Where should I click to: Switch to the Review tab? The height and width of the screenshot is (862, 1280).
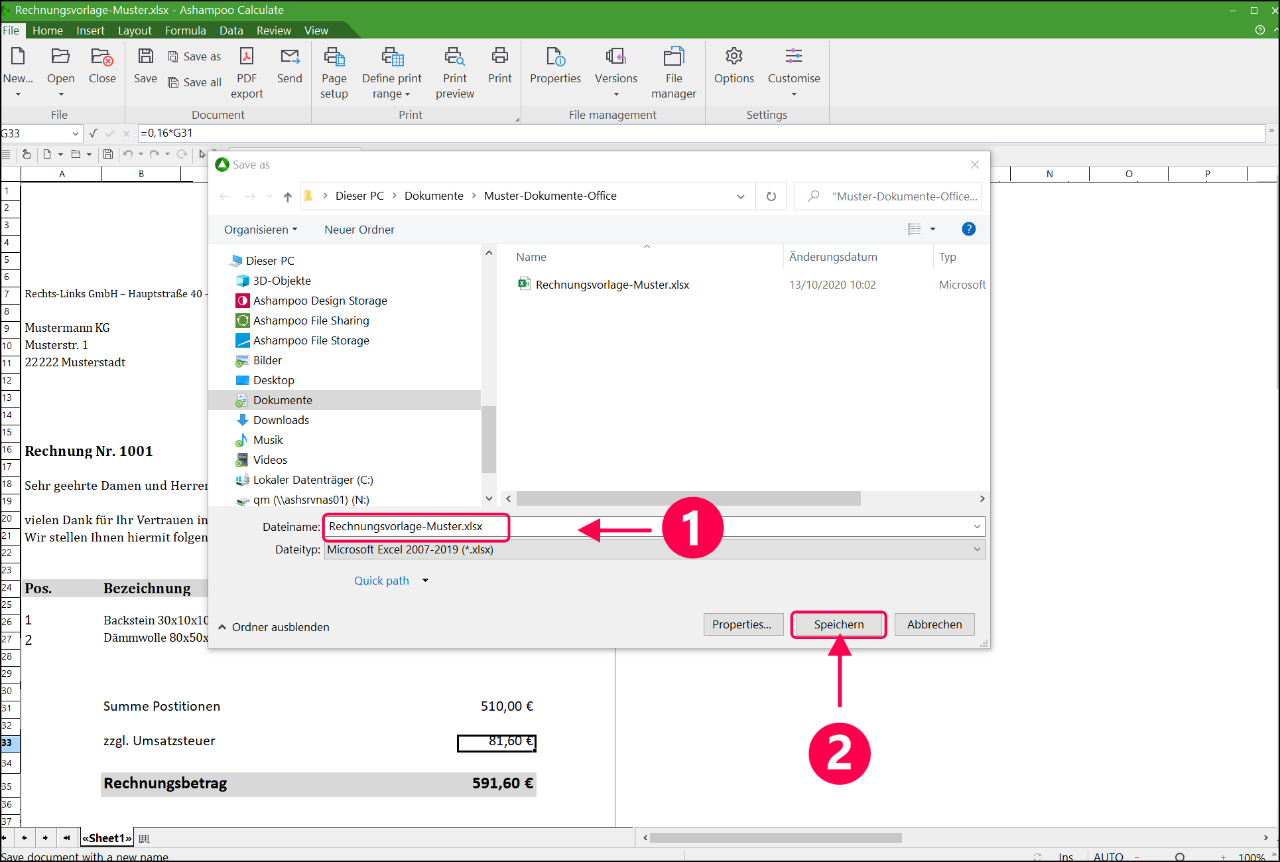click(x=274, y=31)
